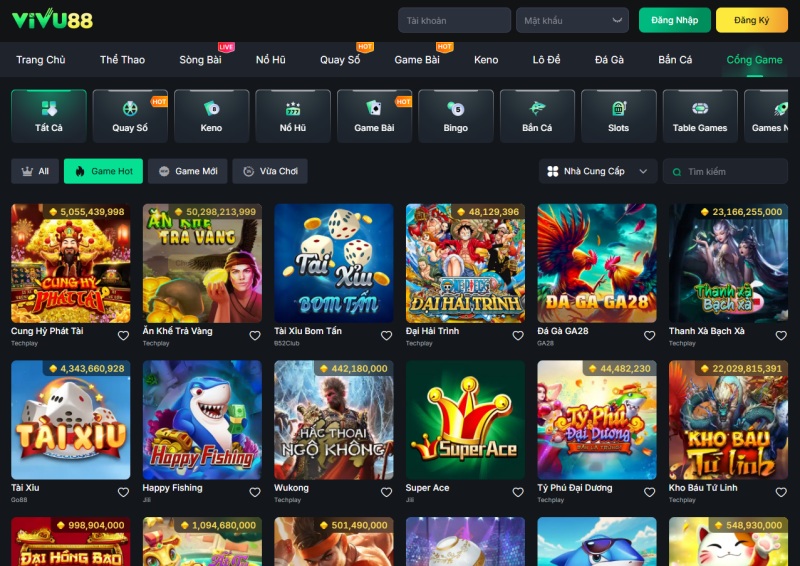Open the Table Games category tile
Screen dimensions: 800x566
[x=700, y=116]
